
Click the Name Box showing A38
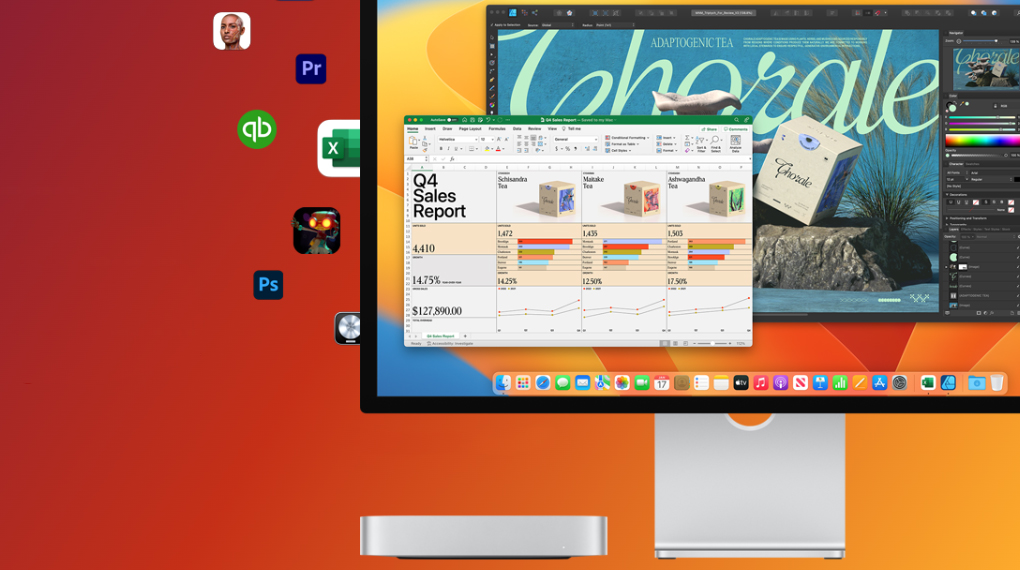(416, 159)
